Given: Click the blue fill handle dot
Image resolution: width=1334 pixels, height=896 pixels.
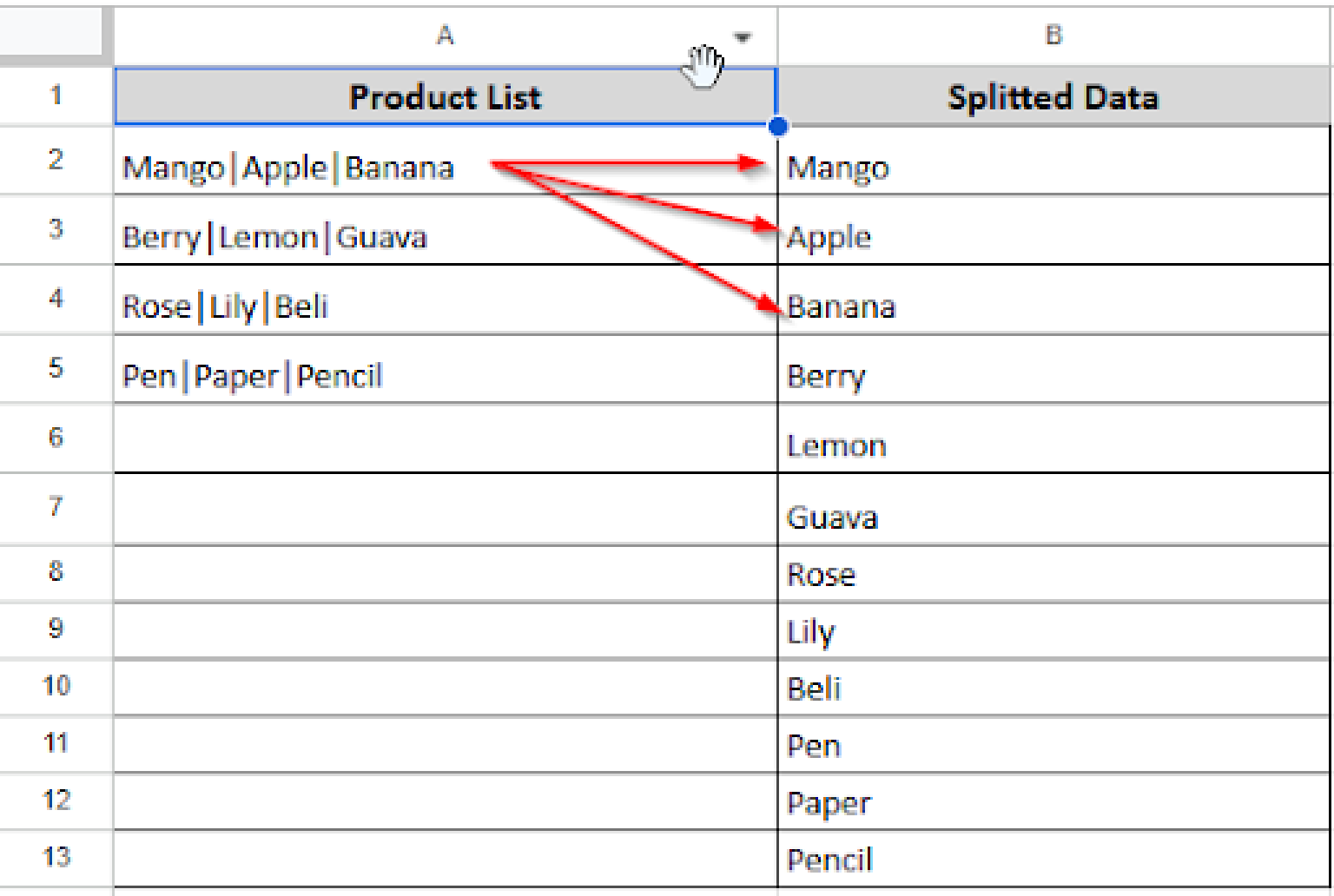Looking at the screenshot, I should click(779, 125).
